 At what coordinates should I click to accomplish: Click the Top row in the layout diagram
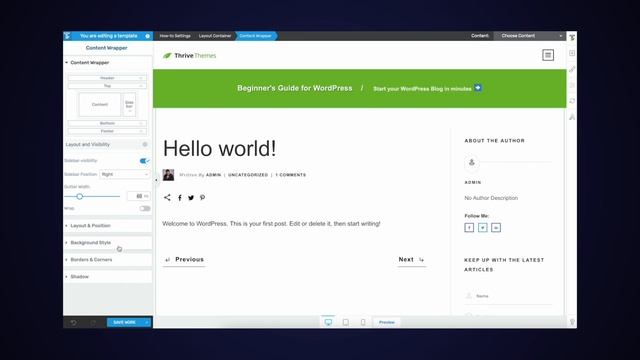[107, 86]
